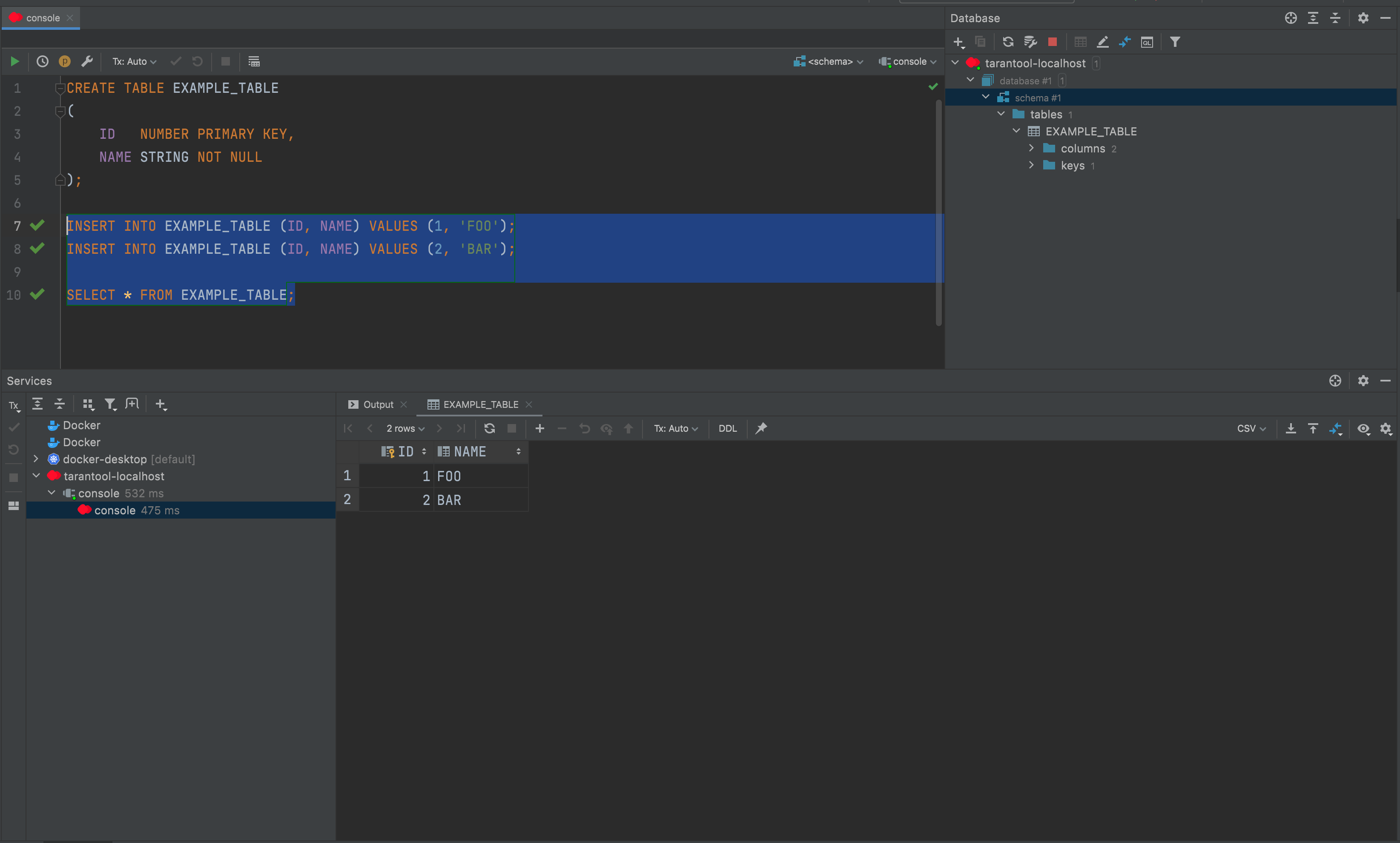Open the CSV export format dropdown

pos(1251,428)
